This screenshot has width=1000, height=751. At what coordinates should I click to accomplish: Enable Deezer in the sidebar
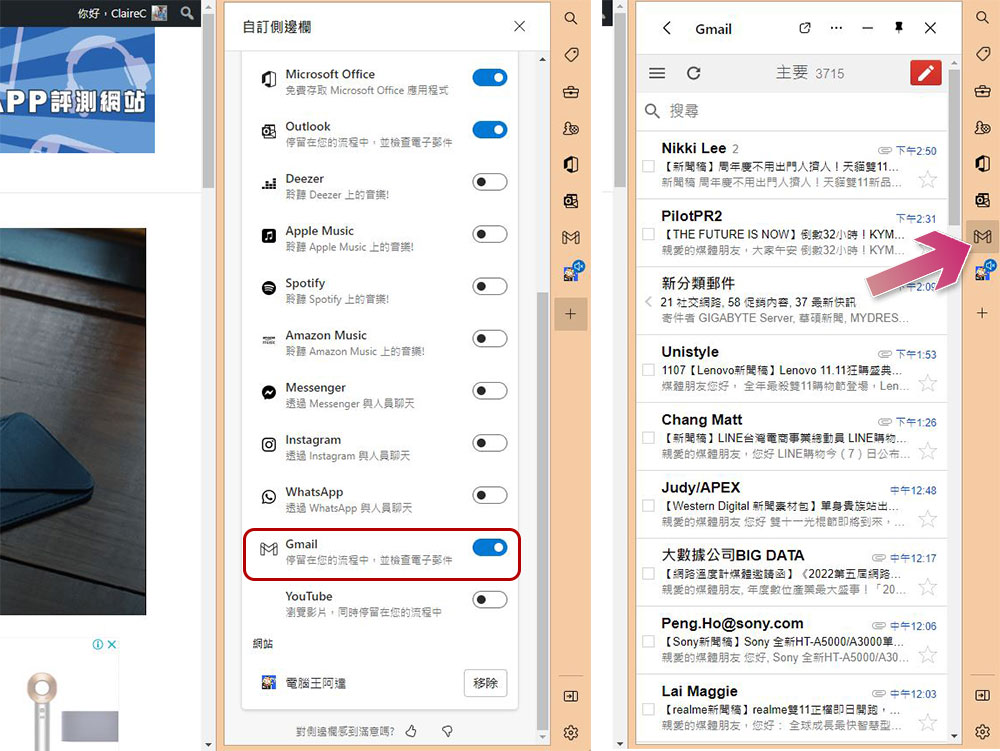coord(490,182)
